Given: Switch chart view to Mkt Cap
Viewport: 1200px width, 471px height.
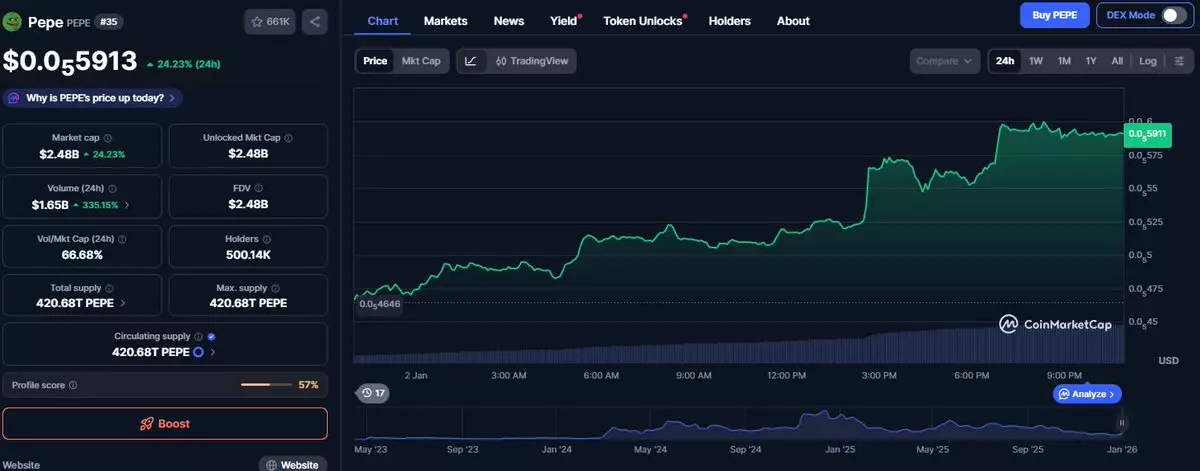Looking at the screenshot, I should click(x=421, y=61).
